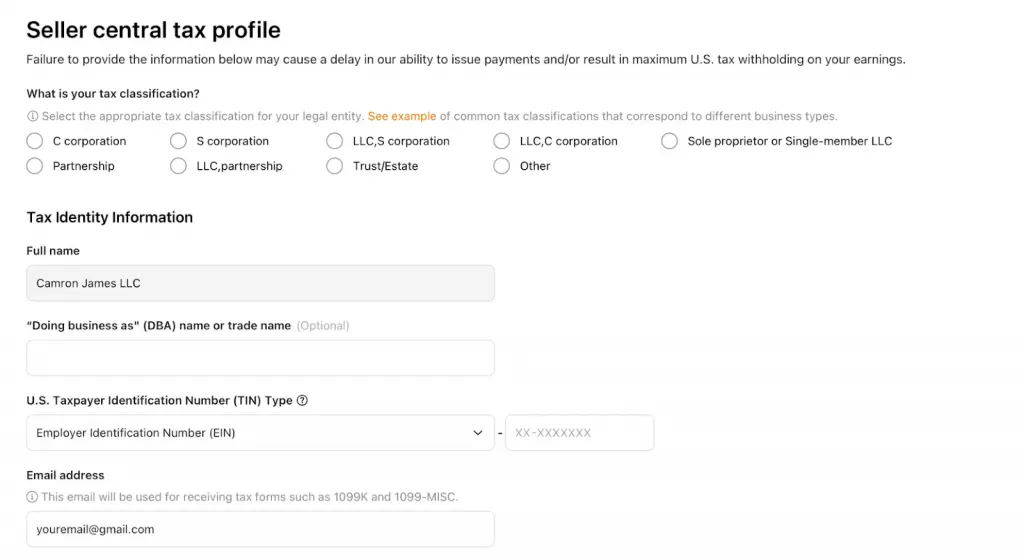Click the Email address field

[261, 530]
